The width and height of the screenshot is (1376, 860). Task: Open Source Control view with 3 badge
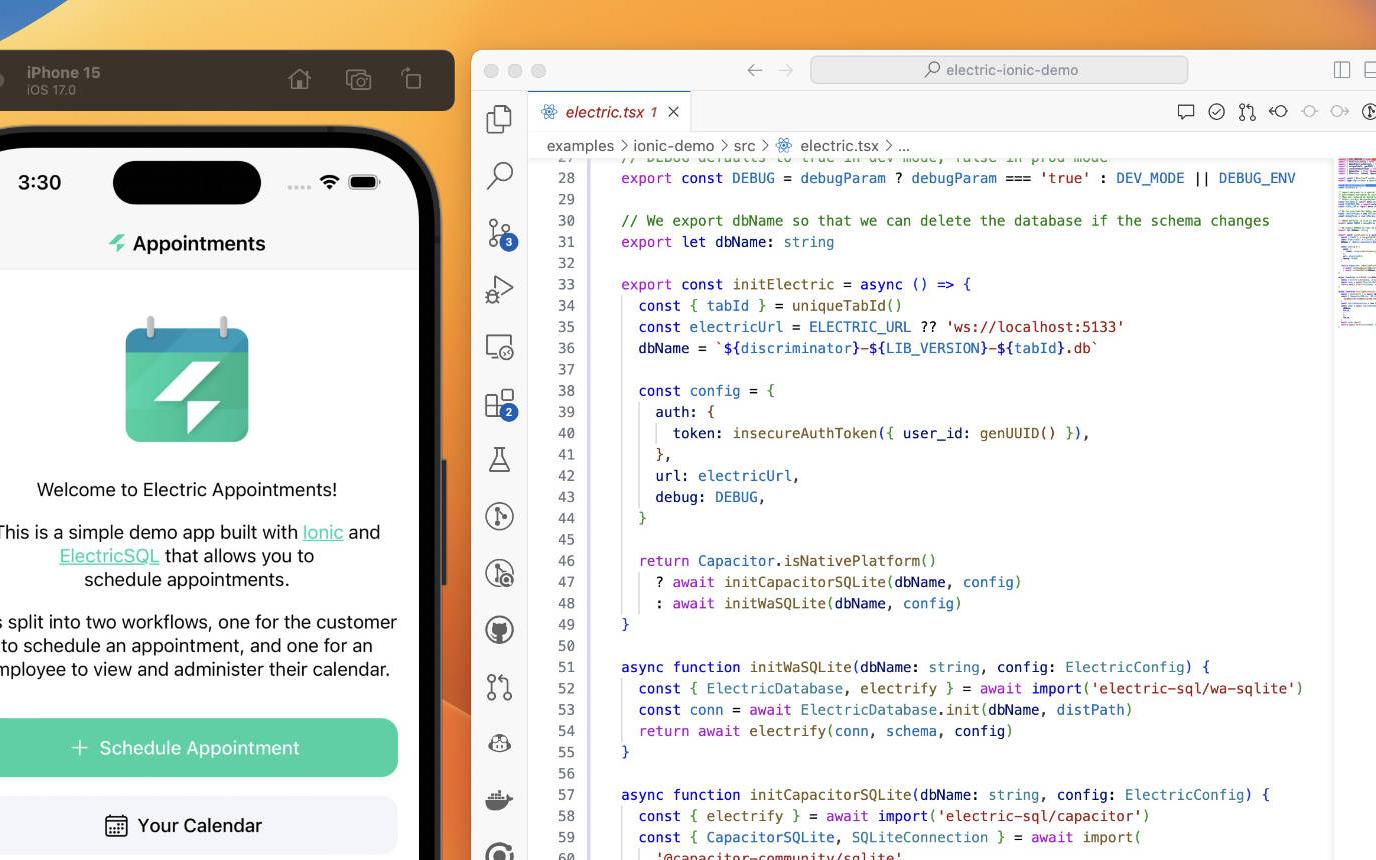click(x=499, y=233)
